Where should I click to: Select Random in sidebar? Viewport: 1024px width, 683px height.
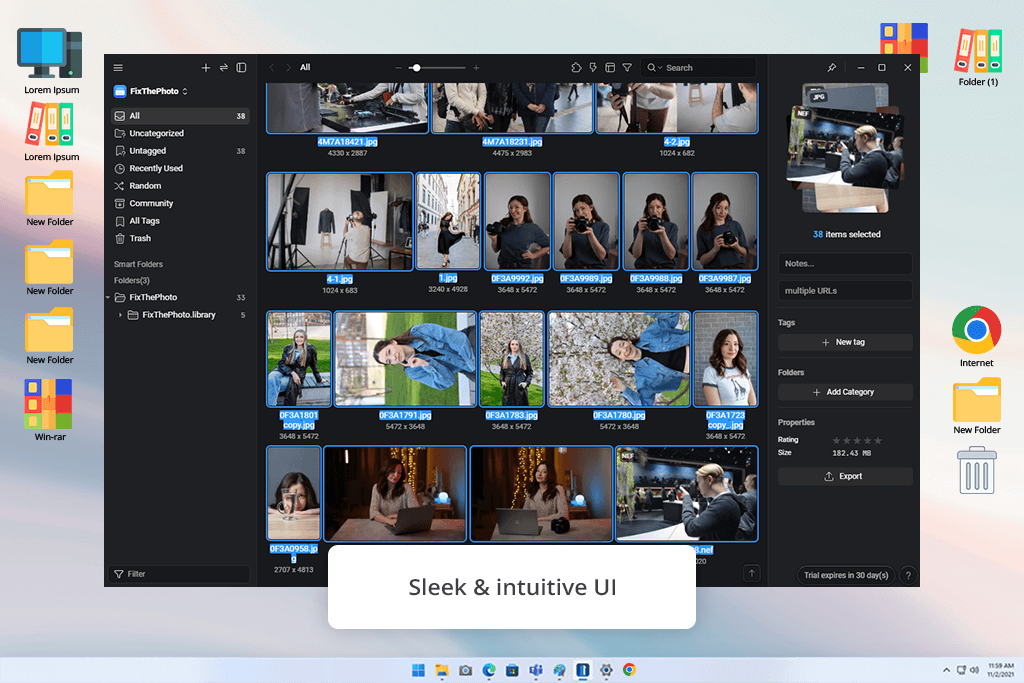[x=181, y=186]
